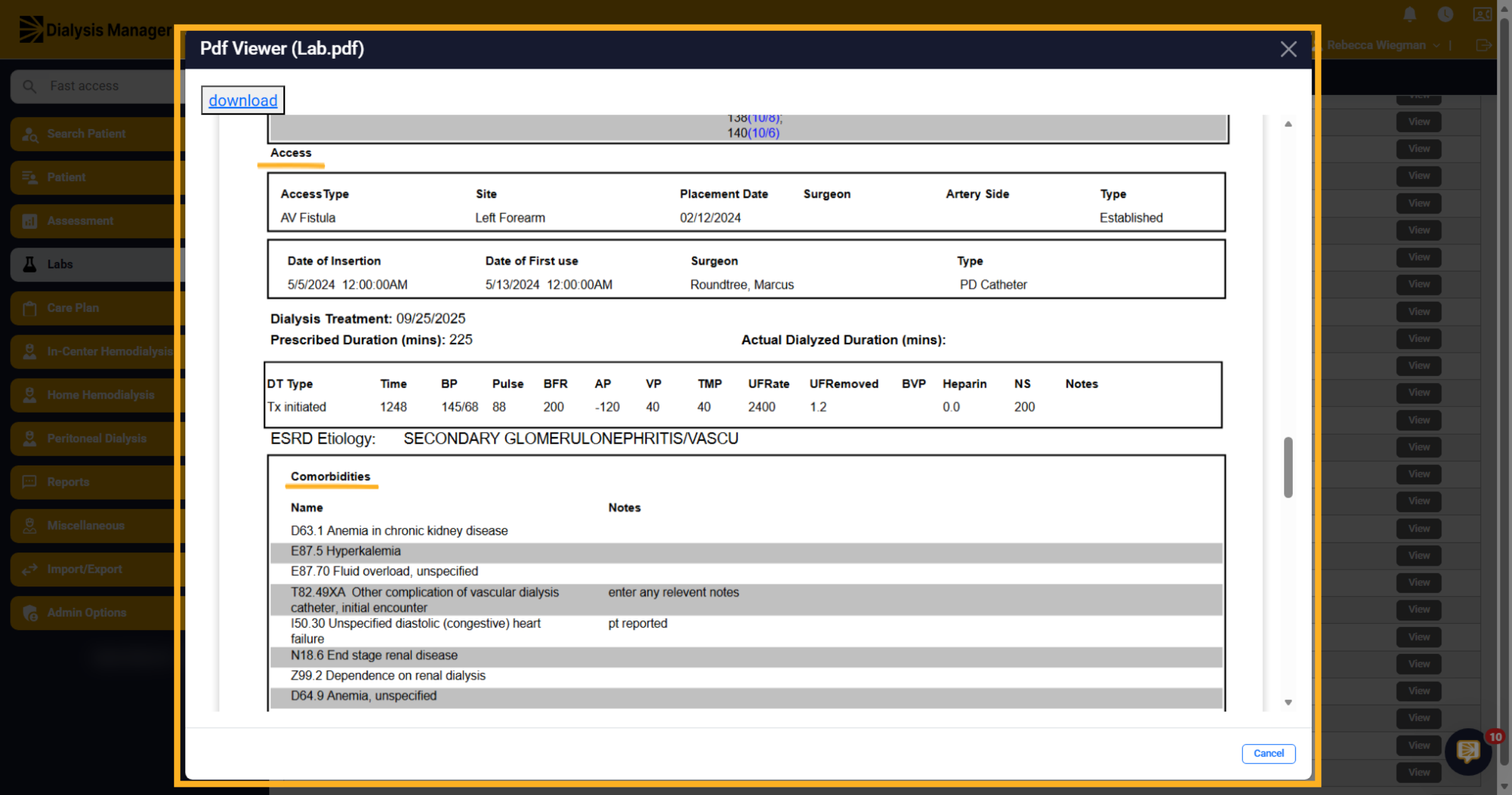Click the Care Plan clipboard icon
Image resolution: width=1512 pixels, height=795 pixels.
pos(30,308)
